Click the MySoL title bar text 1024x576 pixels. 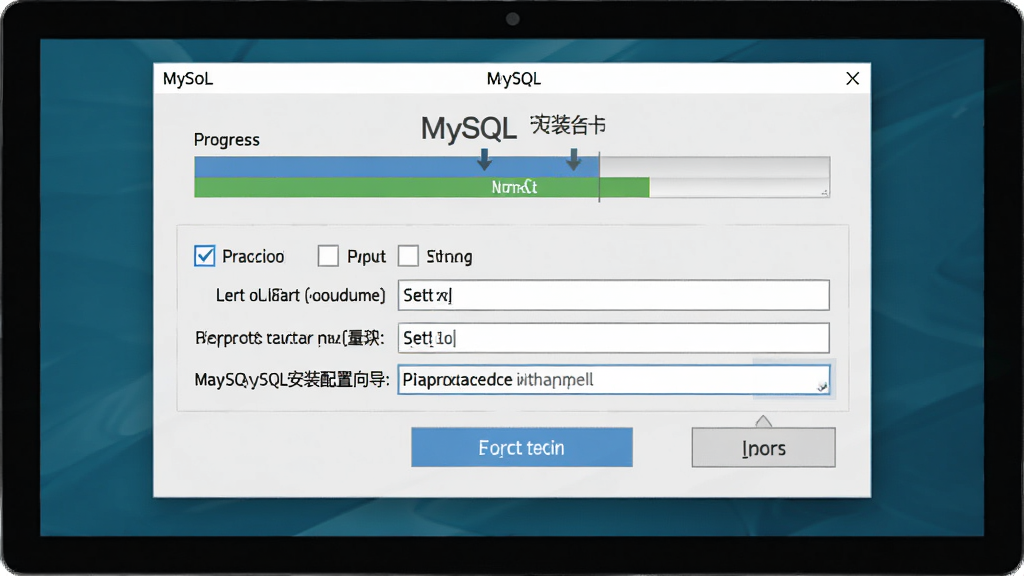point(188,78)
